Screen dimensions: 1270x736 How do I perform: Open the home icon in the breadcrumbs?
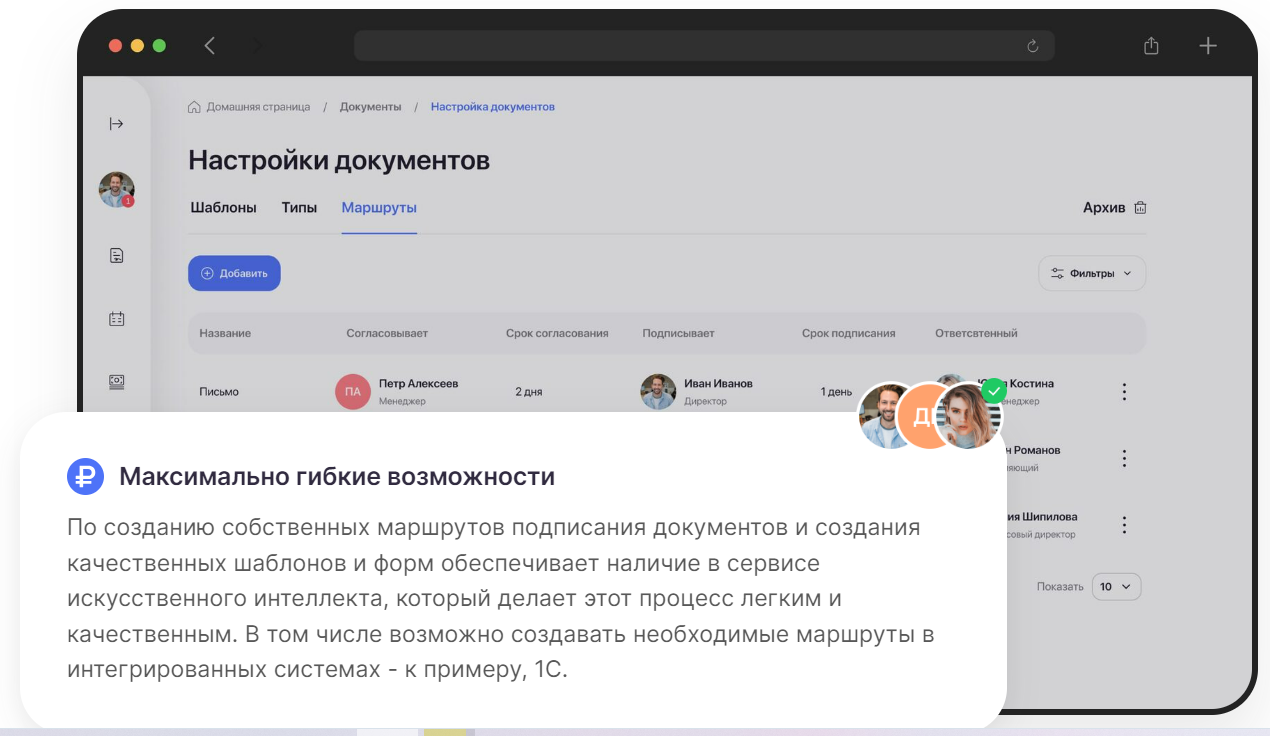click(192, 105)
